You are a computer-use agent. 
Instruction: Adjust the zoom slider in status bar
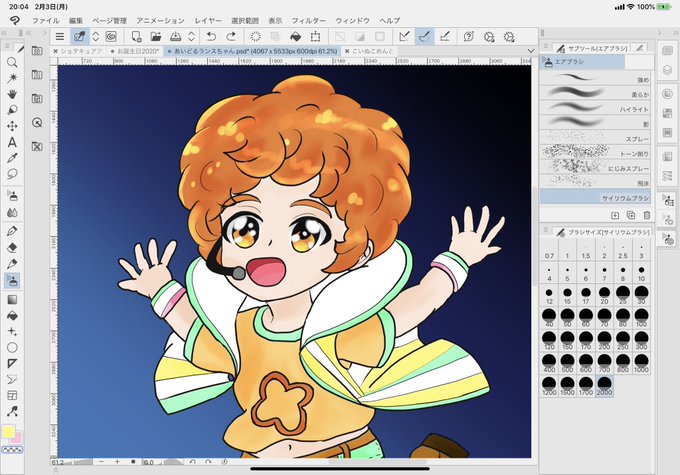82,462
